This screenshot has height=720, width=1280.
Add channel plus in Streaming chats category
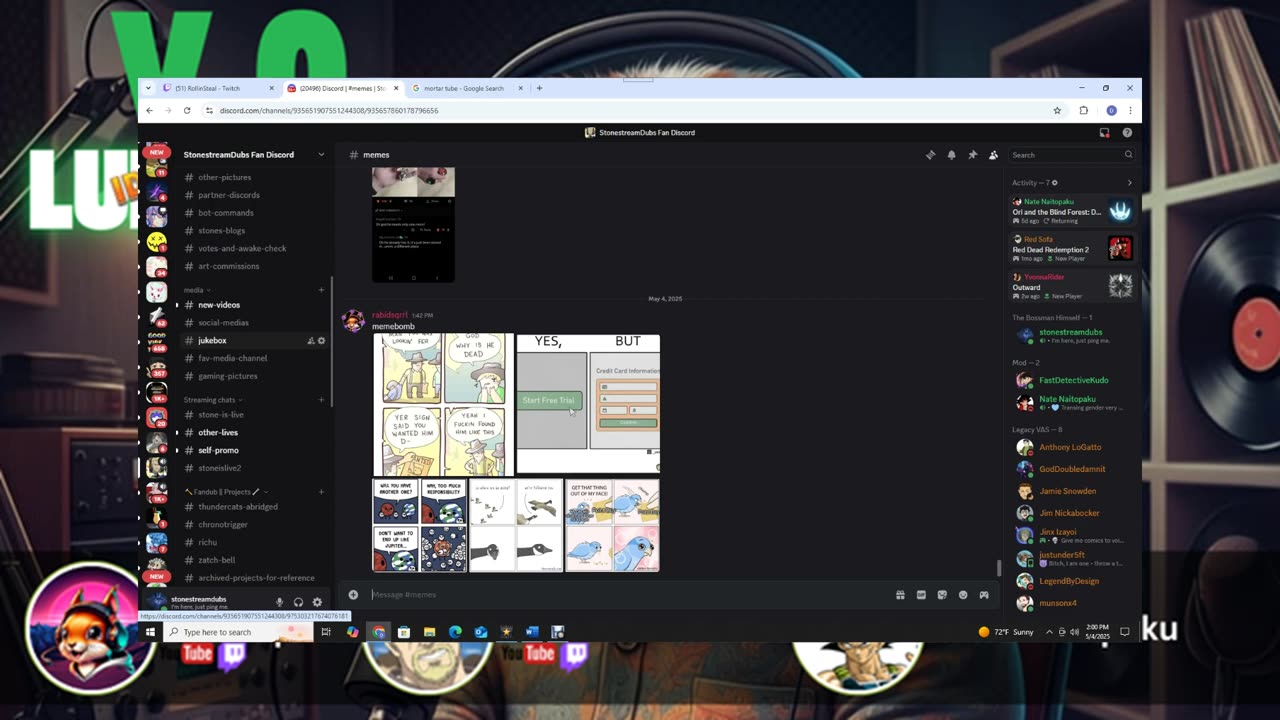pyautogui.click(x=321, y=400)
